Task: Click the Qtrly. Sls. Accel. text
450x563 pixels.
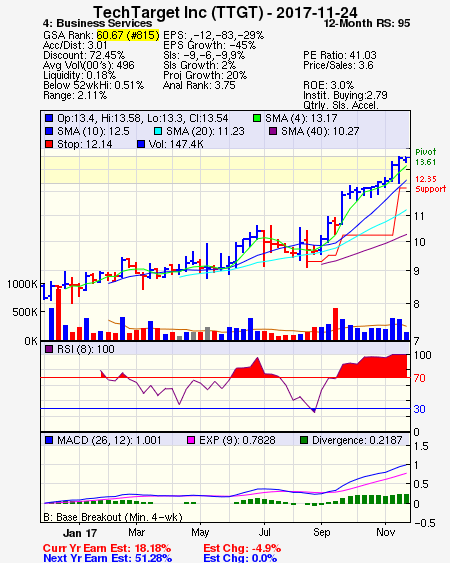Action: 341,105
